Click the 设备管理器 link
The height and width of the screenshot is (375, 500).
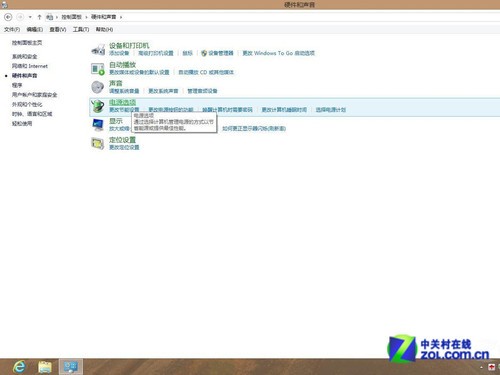pyautogui.click(x=221, y=53)
